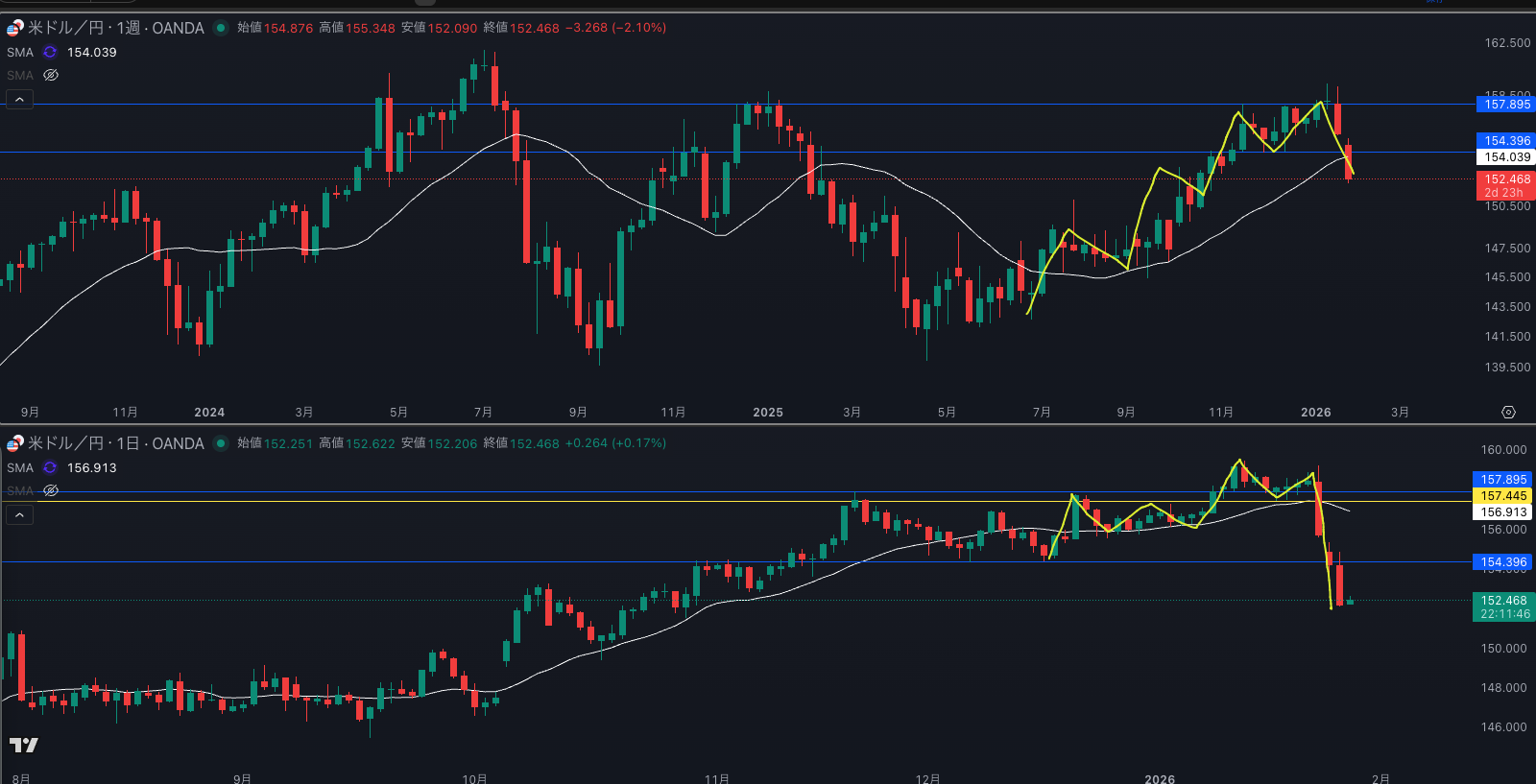Image resolution: width=1536 pixels, height=784 pixels.
Task: Click the weekly SMA purple refresh icon
Action: 50,53
